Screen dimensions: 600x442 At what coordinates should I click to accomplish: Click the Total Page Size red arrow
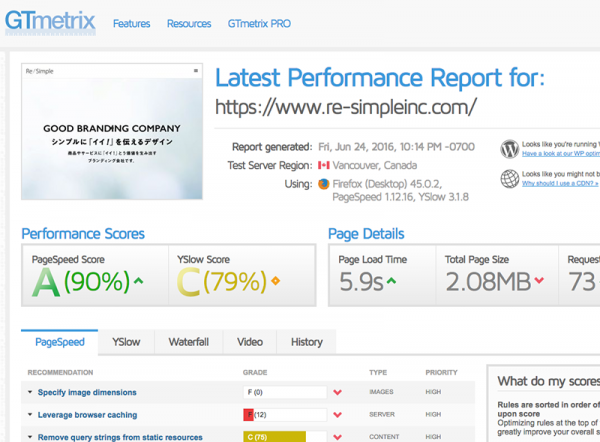539,281
